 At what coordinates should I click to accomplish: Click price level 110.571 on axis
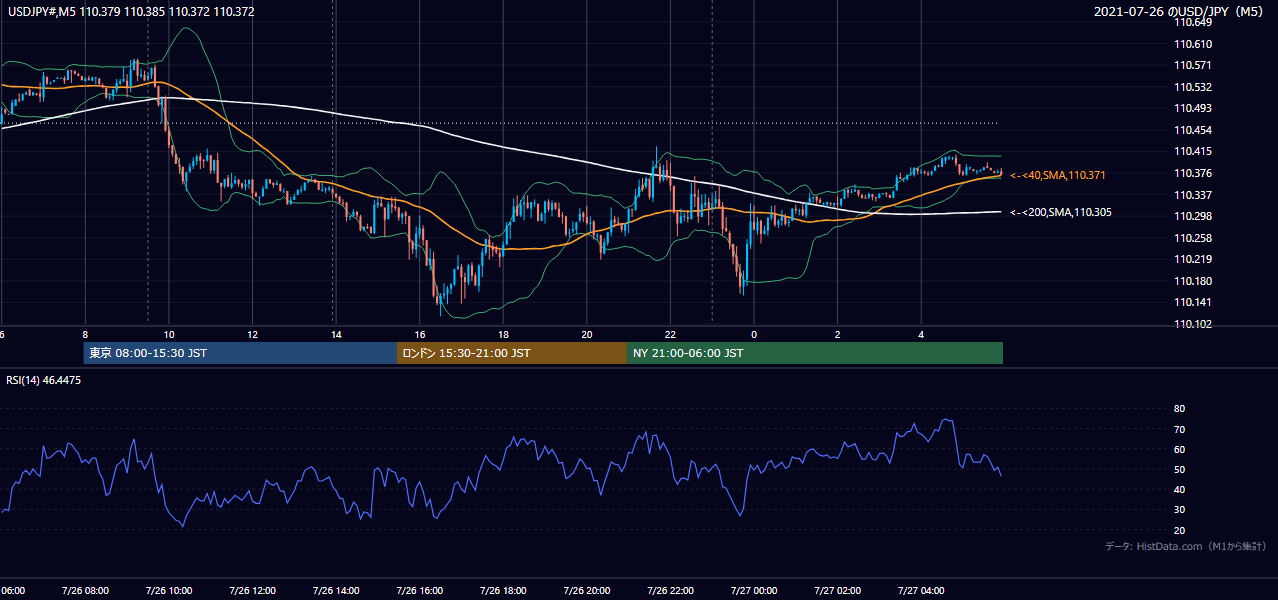1193,65
